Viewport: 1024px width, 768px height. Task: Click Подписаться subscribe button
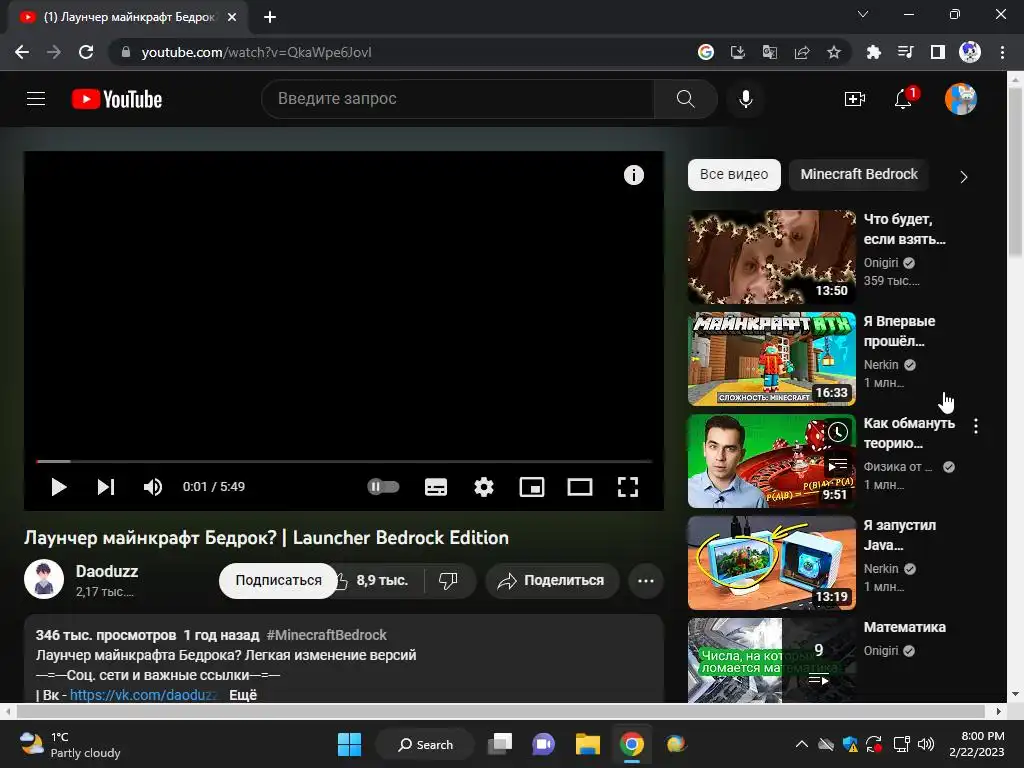[278, 581]
